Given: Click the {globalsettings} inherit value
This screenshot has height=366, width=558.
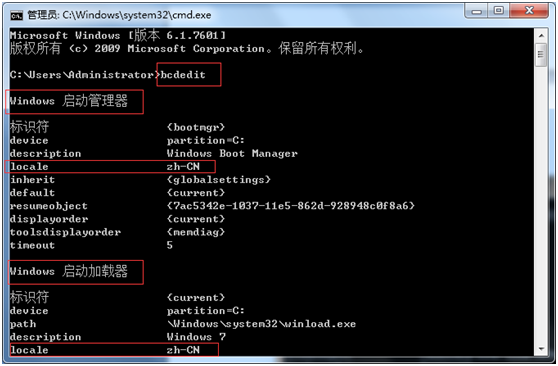Looking at the screenshot, I should pyautogui.click(x=219, y=179).
